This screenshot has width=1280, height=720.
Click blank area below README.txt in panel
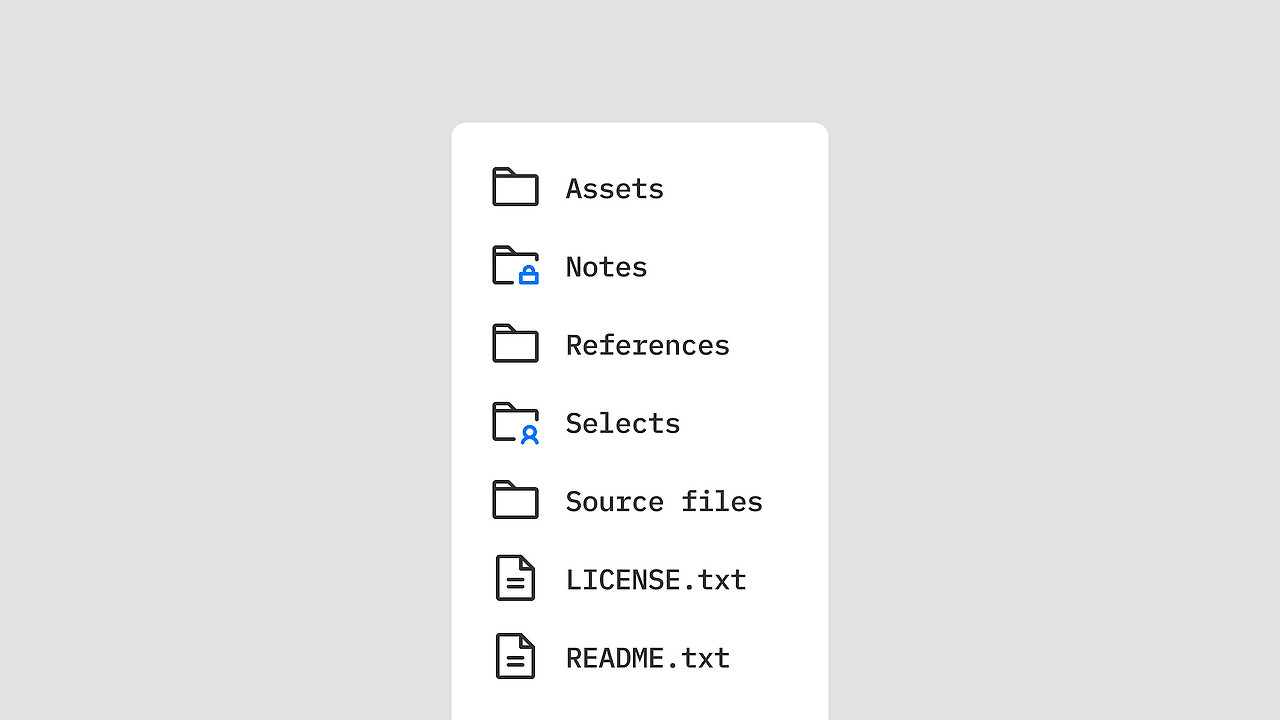(640, 702)
